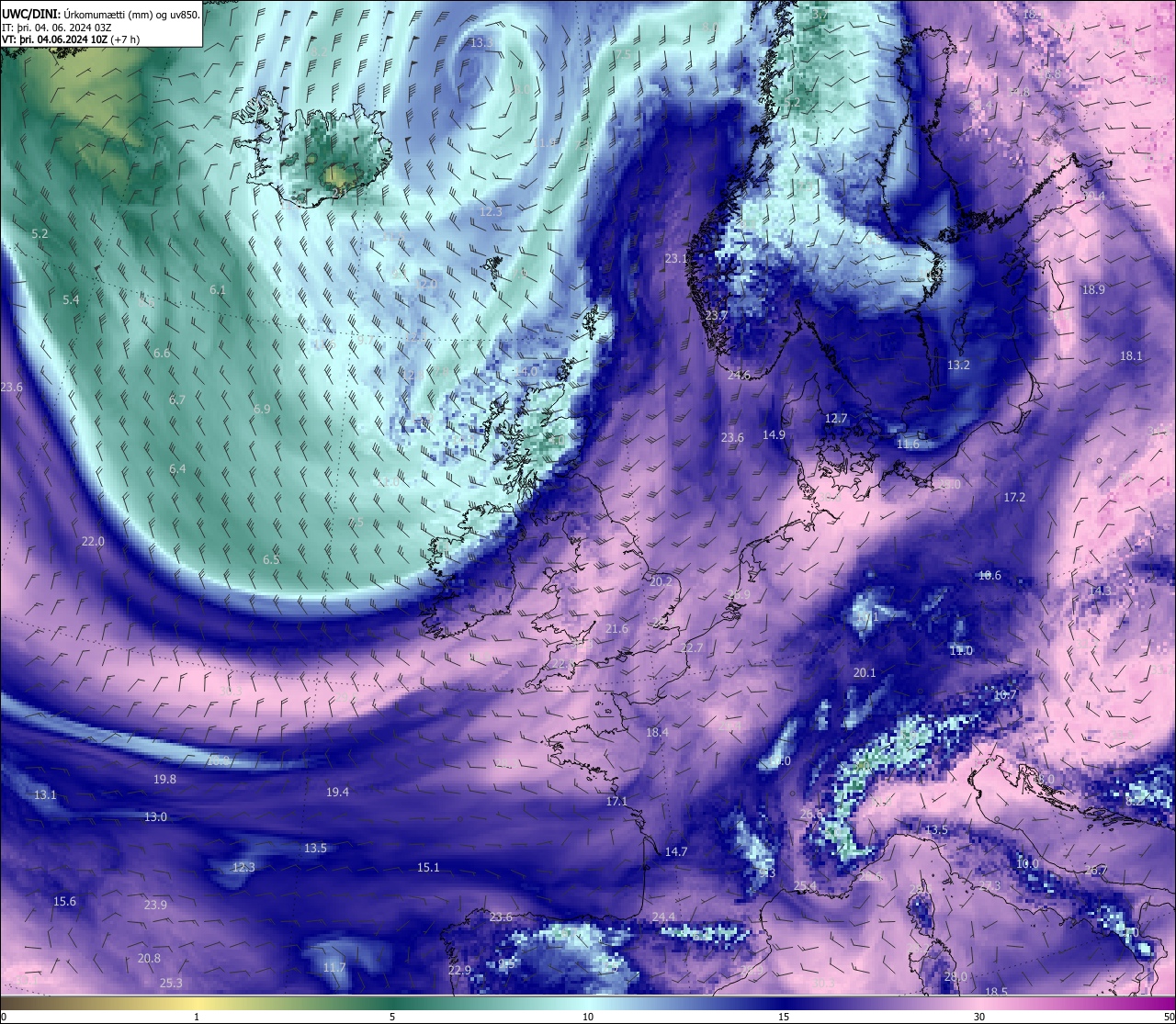Click the value 22.7 on the map
Screen dimensions: 1176x1024
pos(692,647)
